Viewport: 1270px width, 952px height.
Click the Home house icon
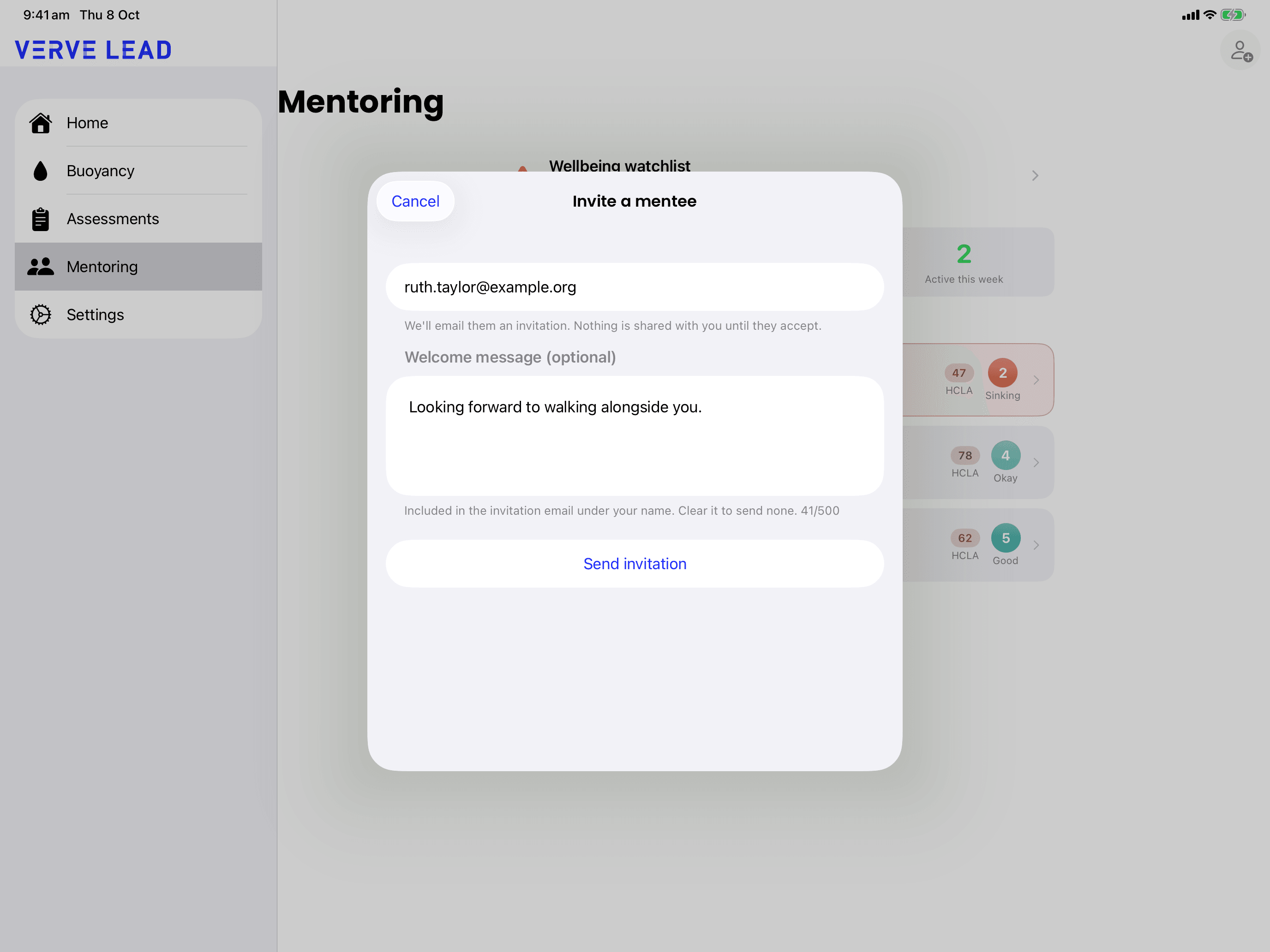tap(40, 123)
